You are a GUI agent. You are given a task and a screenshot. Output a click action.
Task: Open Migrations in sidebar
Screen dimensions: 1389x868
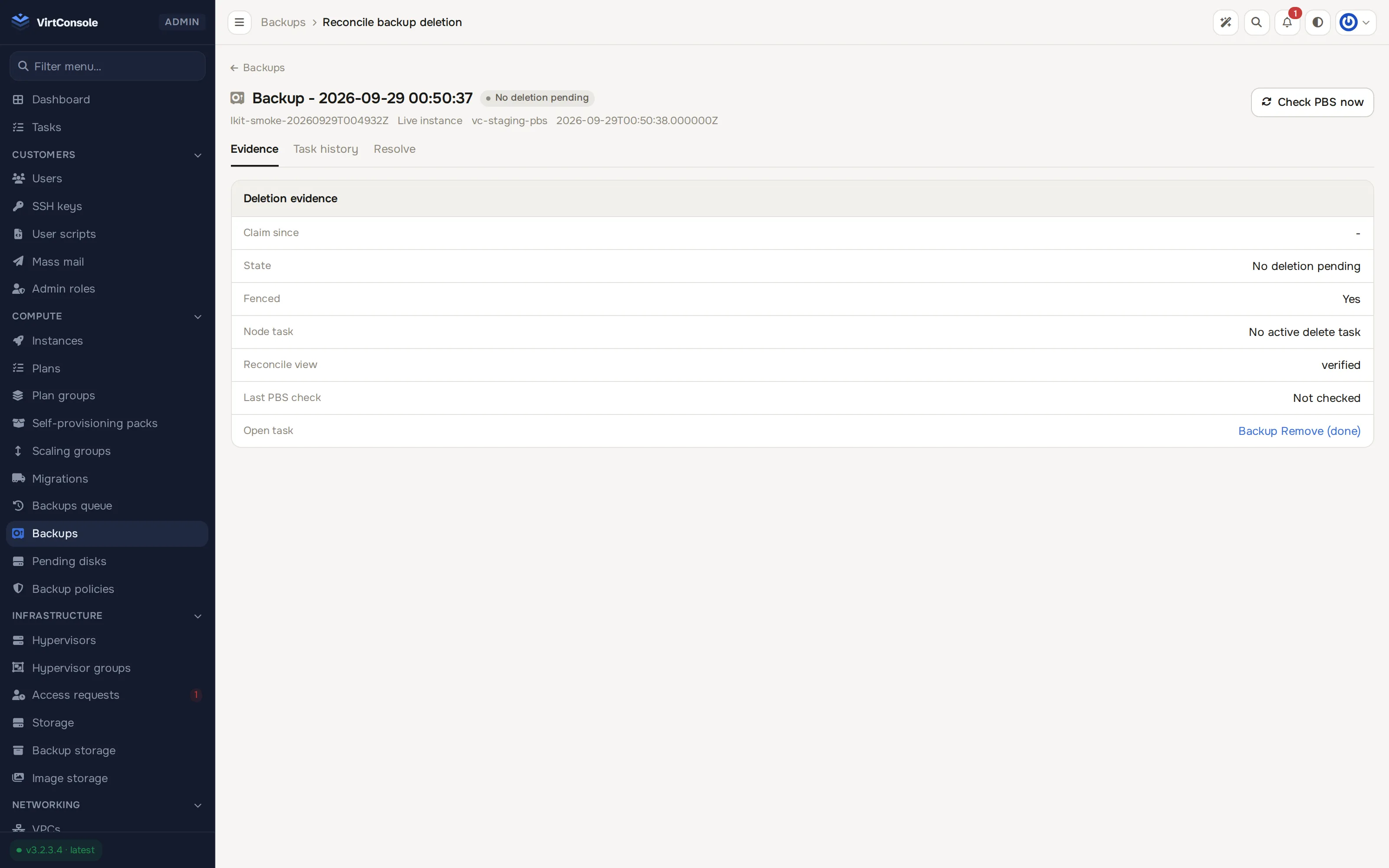point(107,478)
